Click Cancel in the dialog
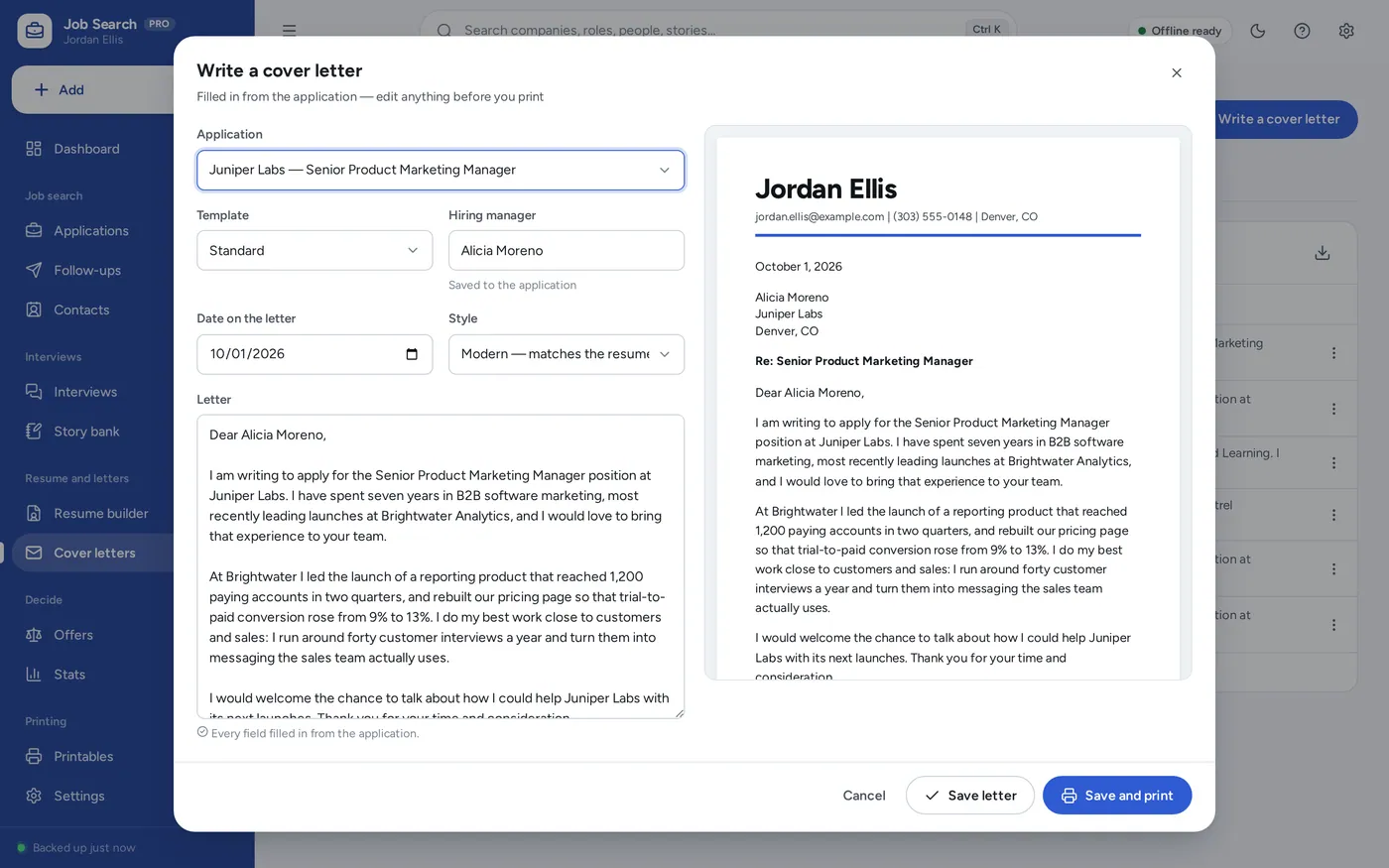Image resolution: width=1389 pixels, height=868 pixels. point(864,796)
